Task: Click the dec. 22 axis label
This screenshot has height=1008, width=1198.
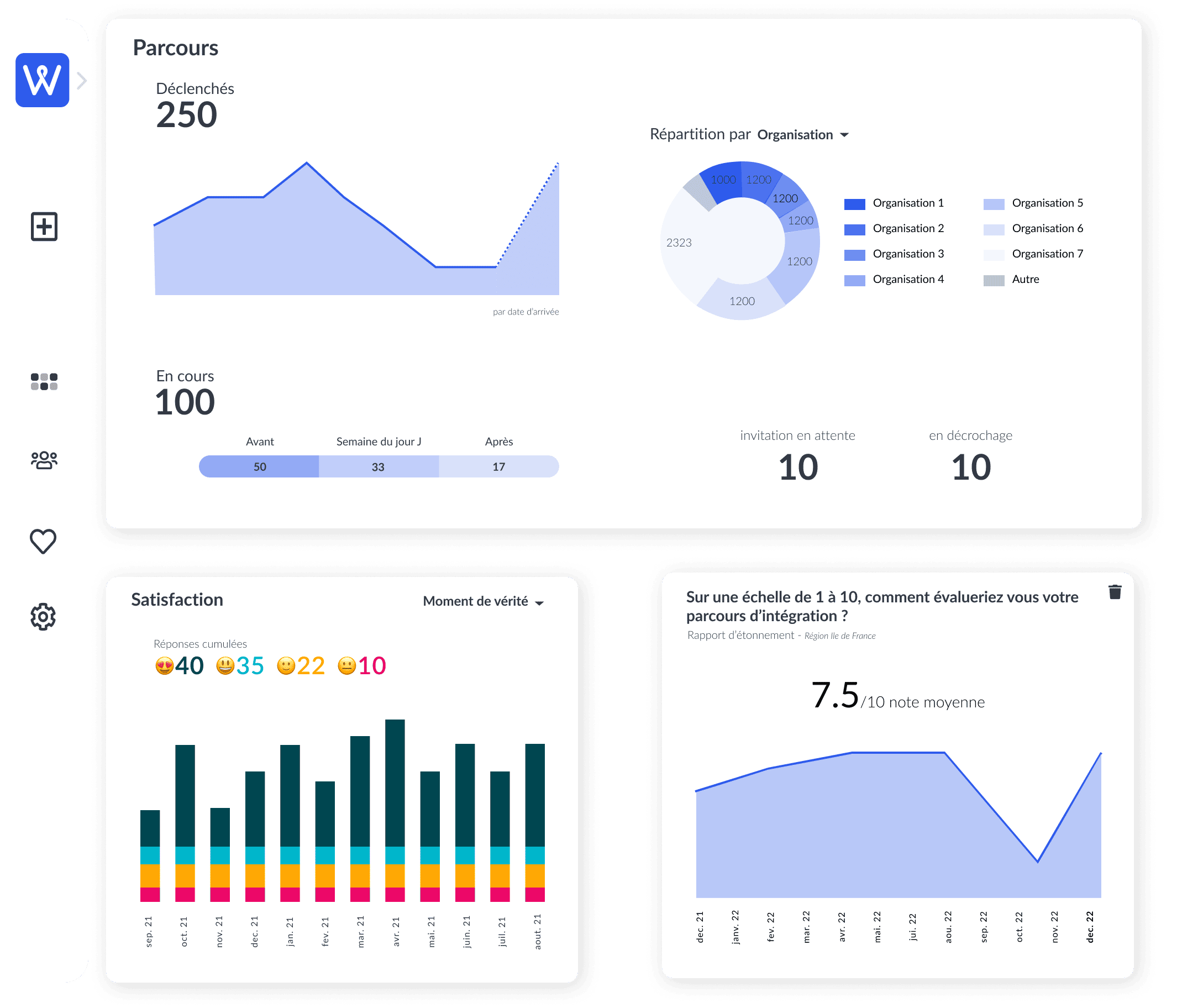Action: tap(1091, 927)
